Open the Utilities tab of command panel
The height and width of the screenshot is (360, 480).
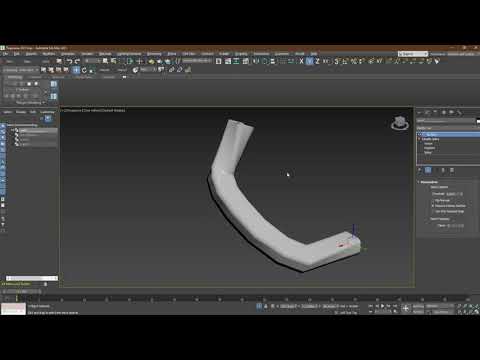[460, 113]
